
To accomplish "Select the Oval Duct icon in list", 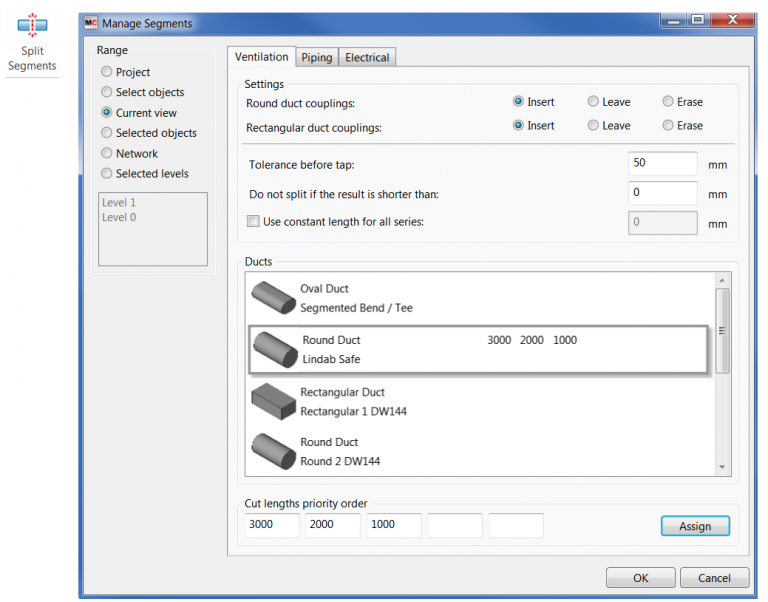I will 272,298.
